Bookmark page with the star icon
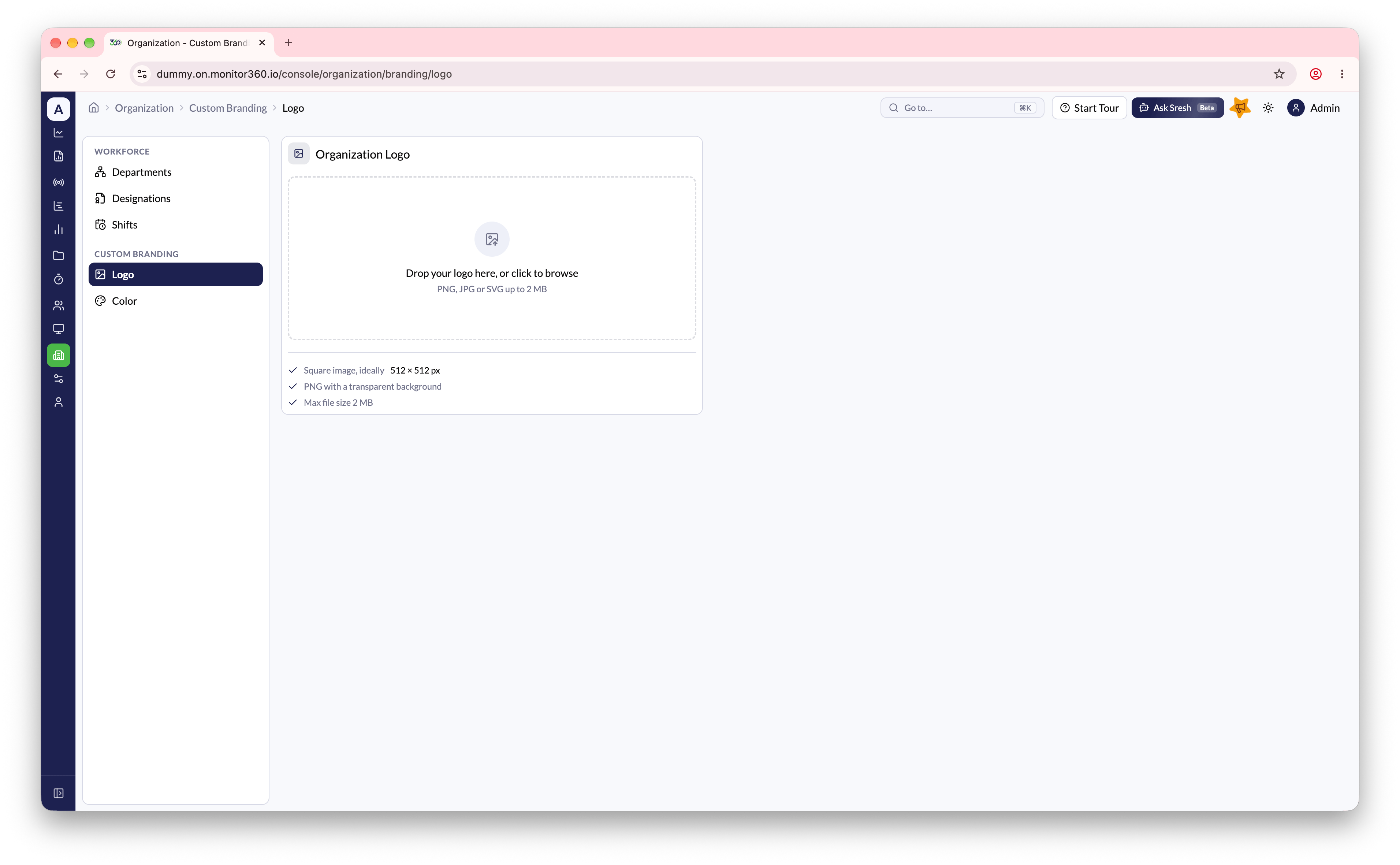This screenshot has width=1400, height=865. (1279, 74)
